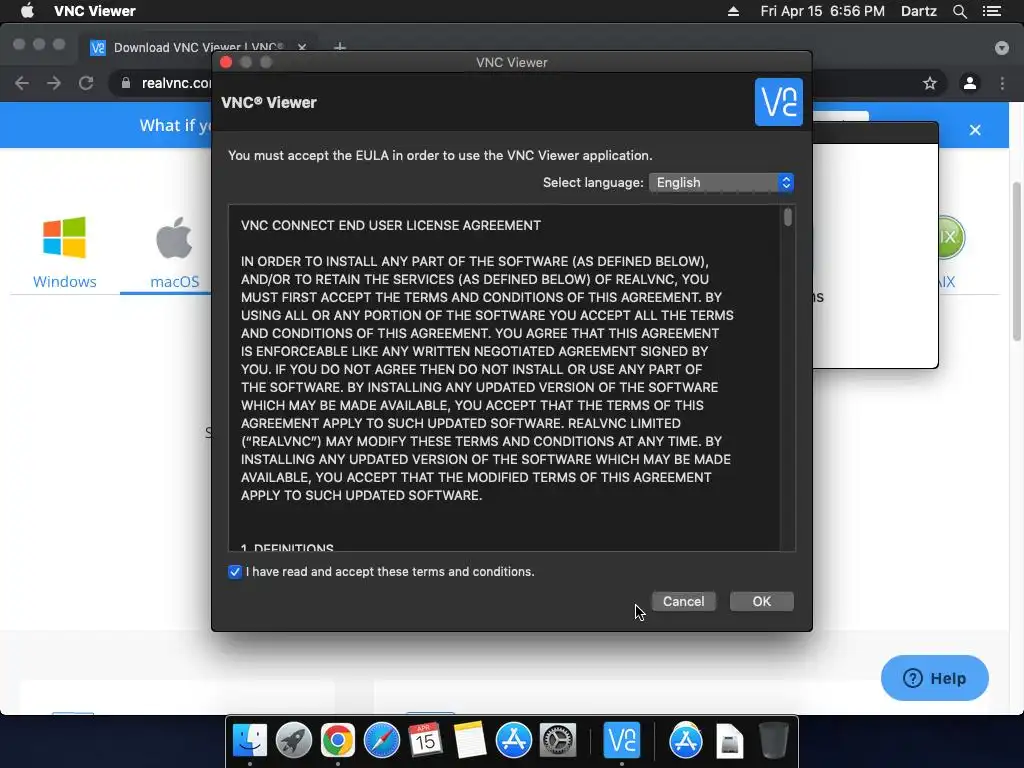This screenshot has width=1024, height=768.
Task: Go back in Chrome browser
Action: click(x=22, y=83)
